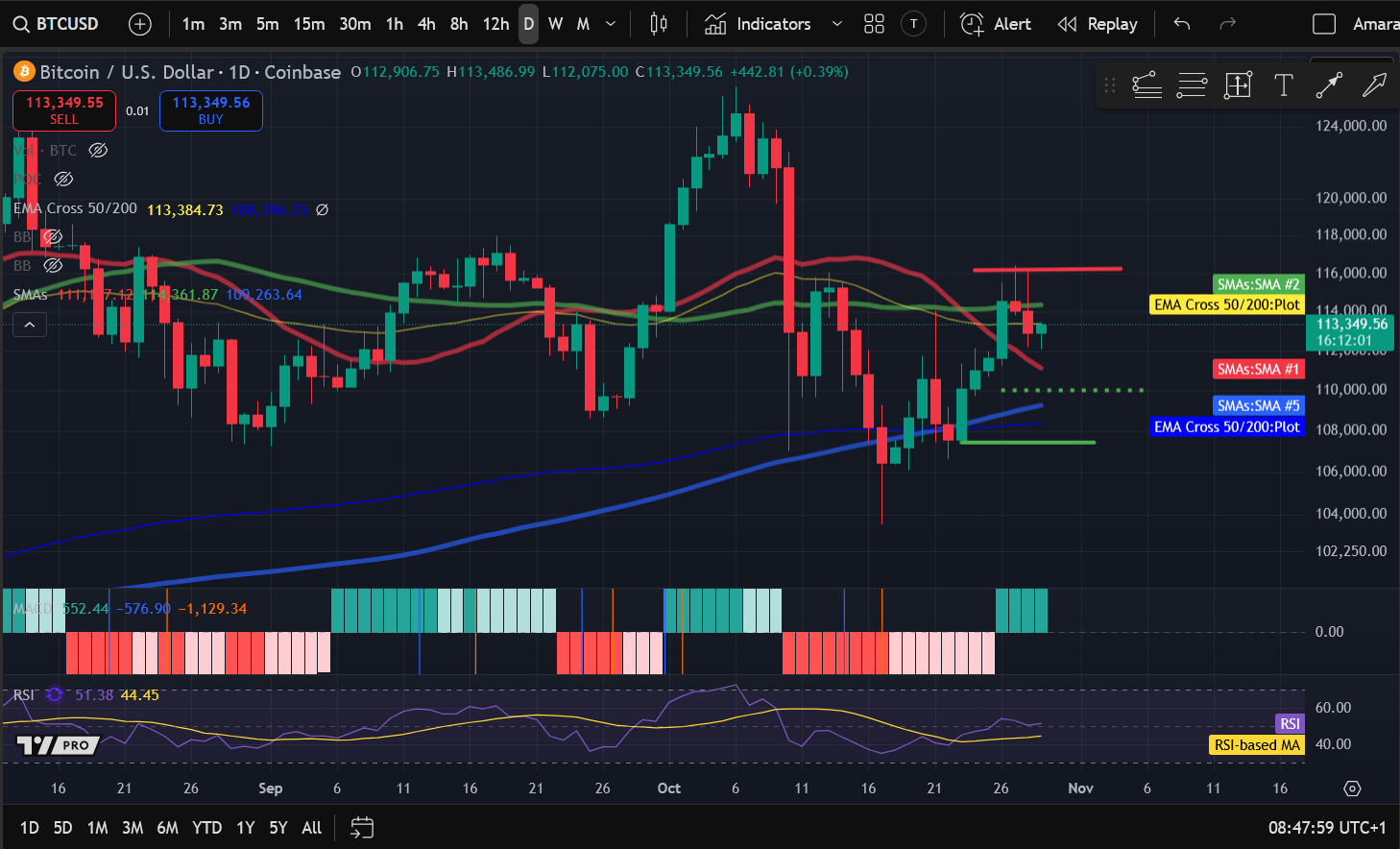Hide the Vol BTC indicator
The height and width of the screenshot is (849, 1400).
click(97, 150)
